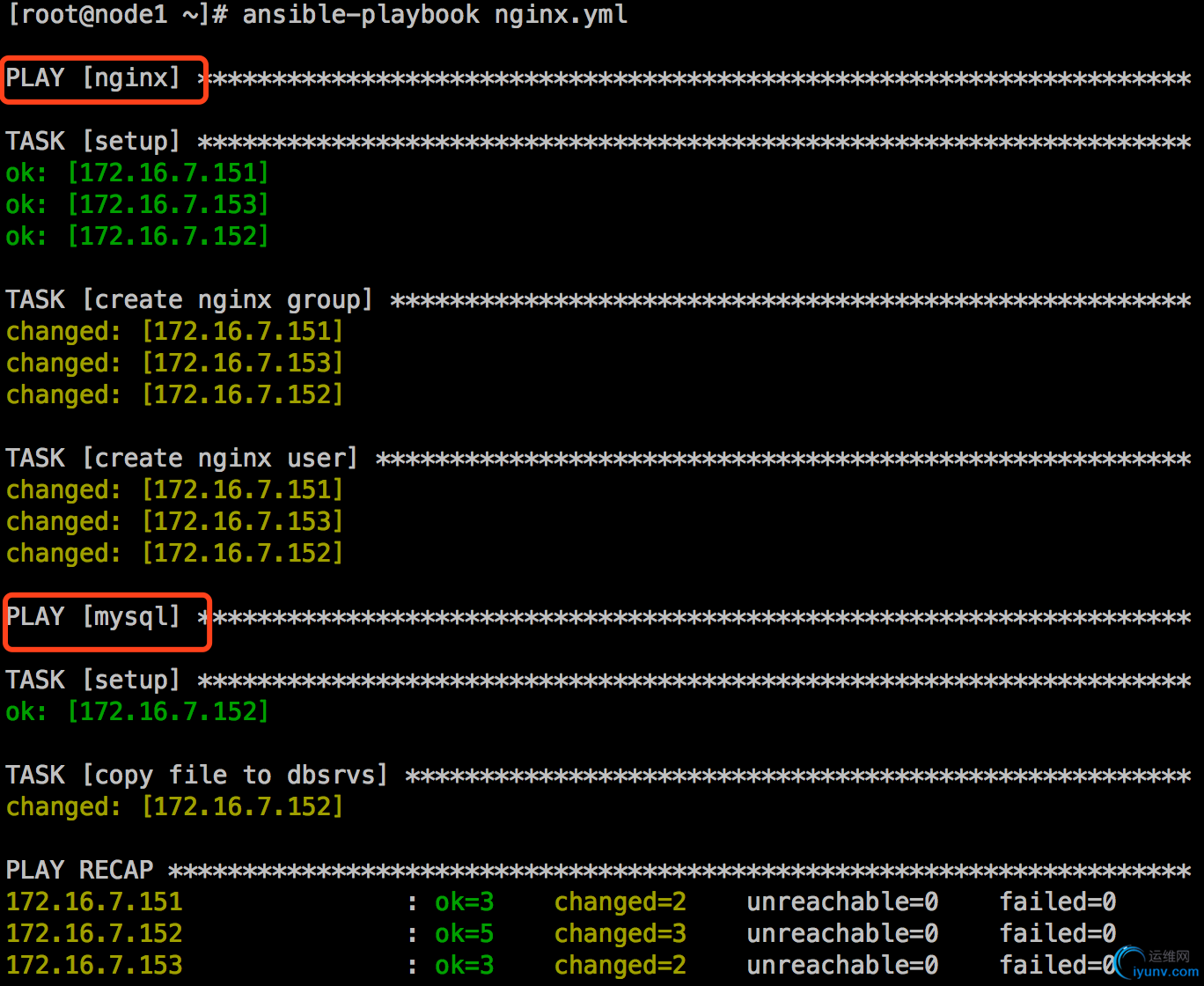Click host "172.16.7.152" in the play recap
Image resolution: width=1204 pixels, height=986 pixels.
pos(94,934)
